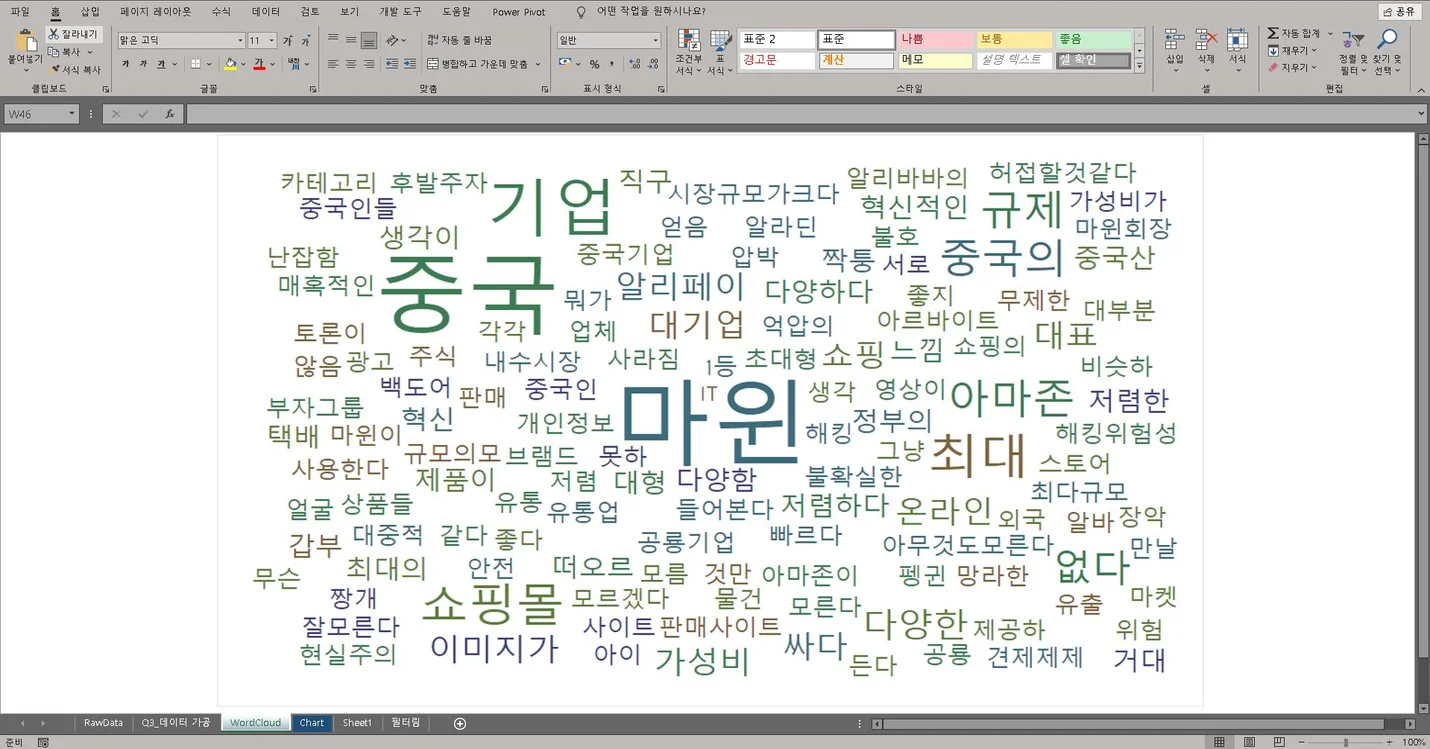Open fill color dropdown arrow
Screen dimensions: 1430x749
[243, 64]
